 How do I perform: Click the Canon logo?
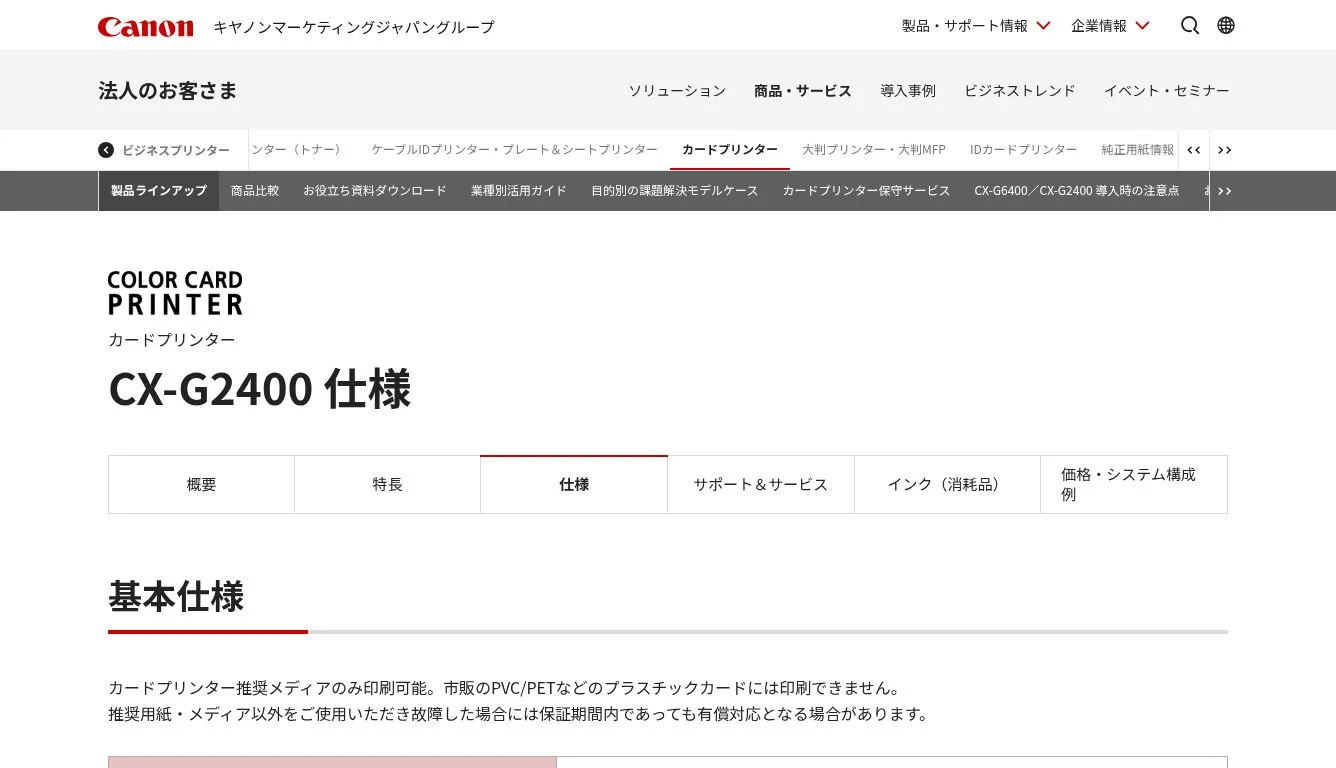coord(145,26)
